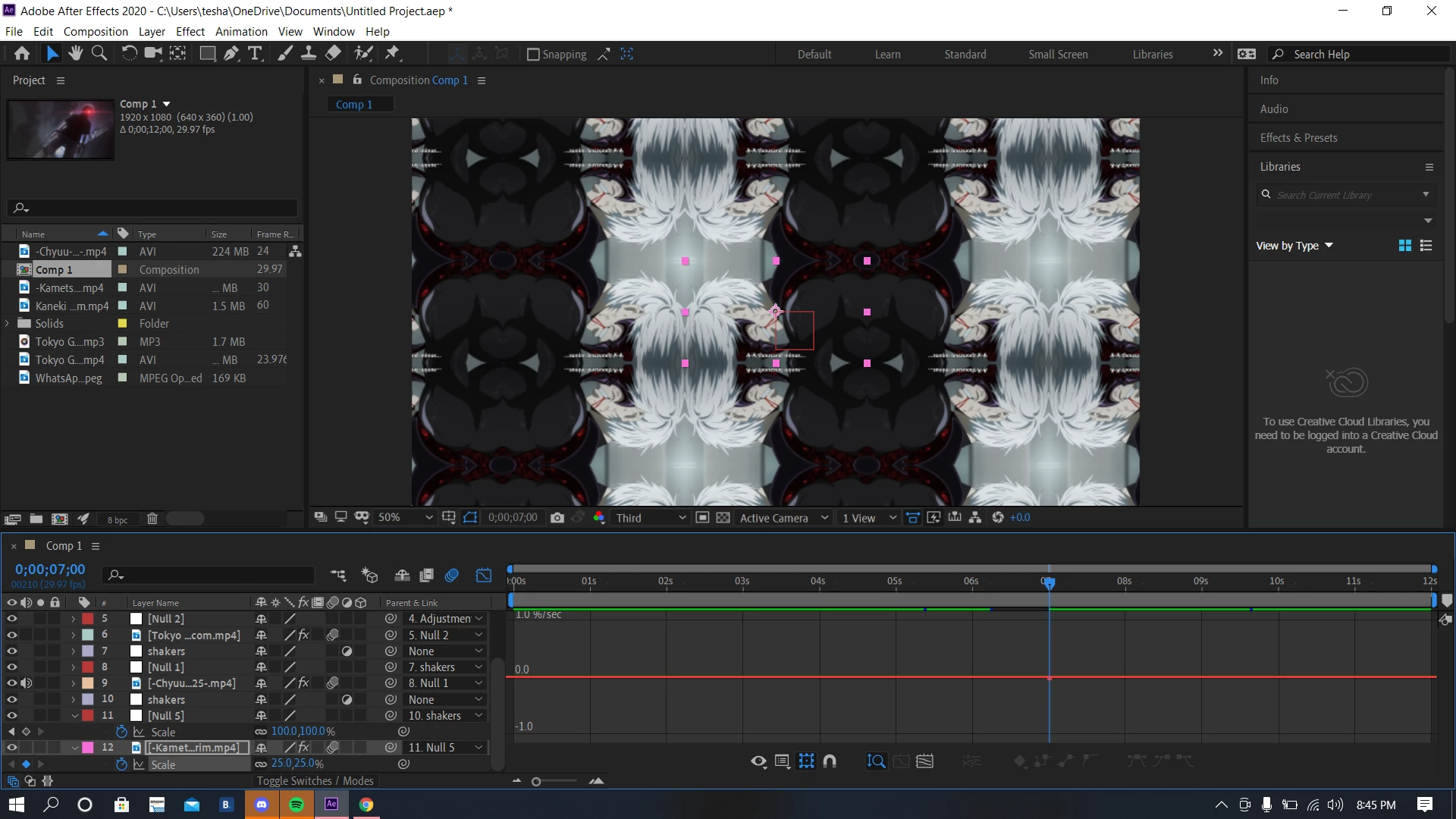Open Graph Editor toggle in timeline
The width and height of the screenshot is (1456, 819).
[484, 576]
